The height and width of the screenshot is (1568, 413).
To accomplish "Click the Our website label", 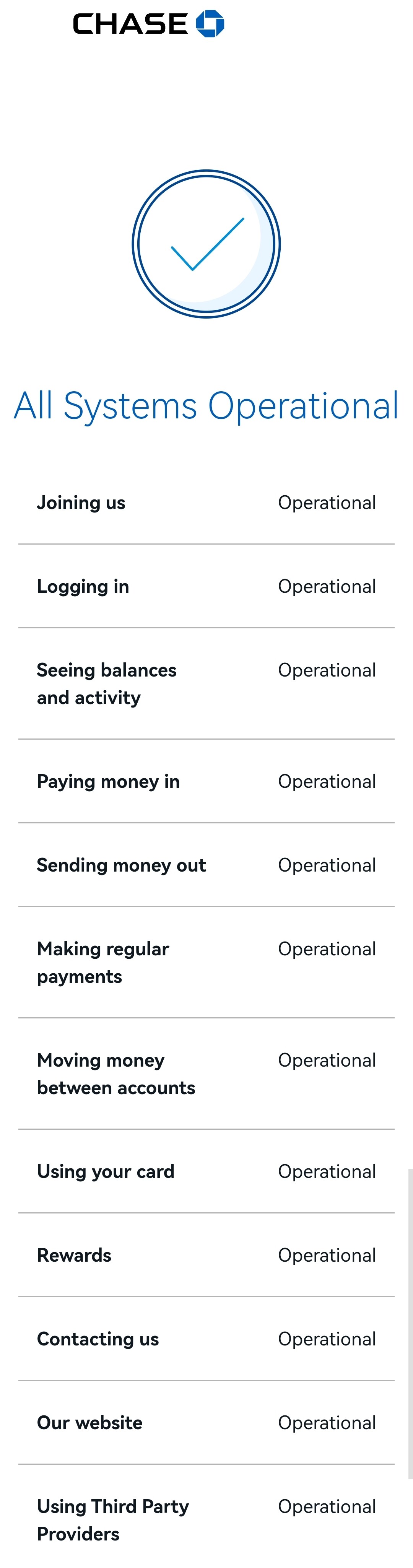I will 90,1423.
